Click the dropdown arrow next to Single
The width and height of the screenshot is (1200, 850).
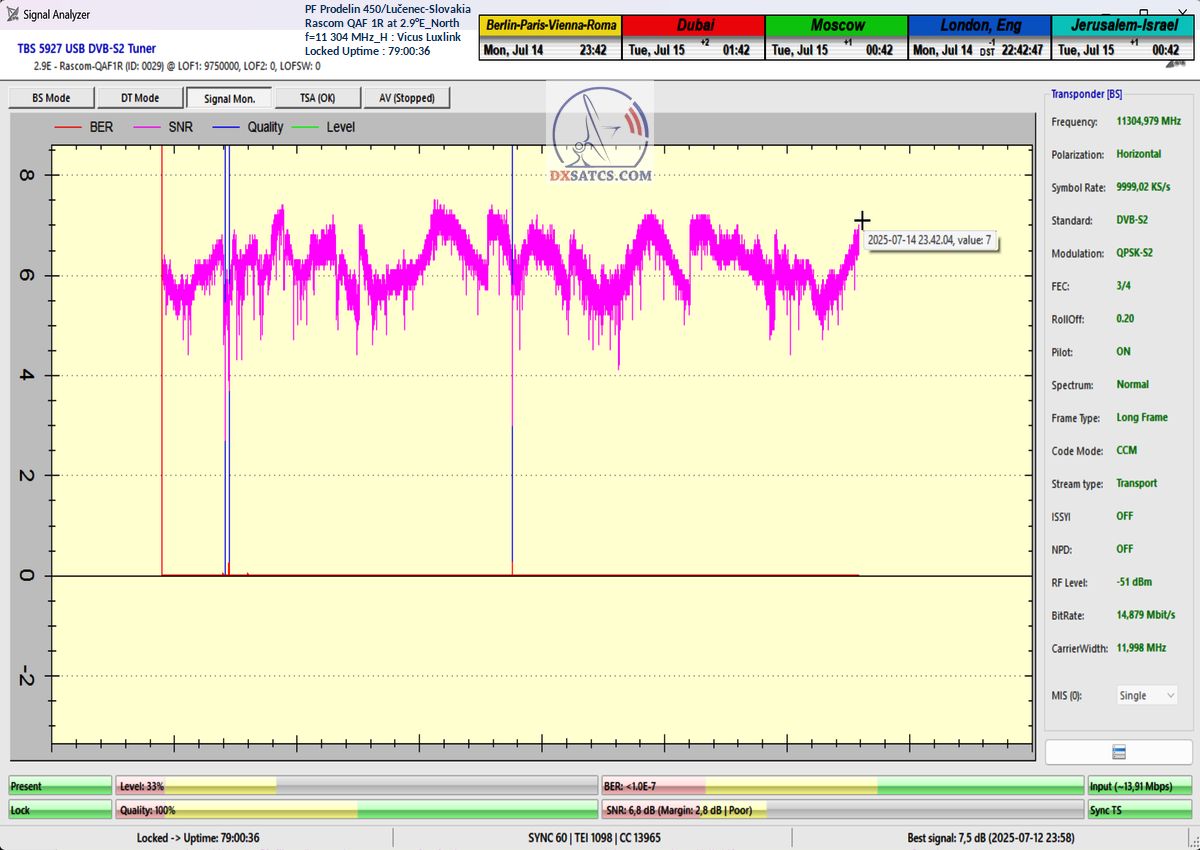(1170, 695)
